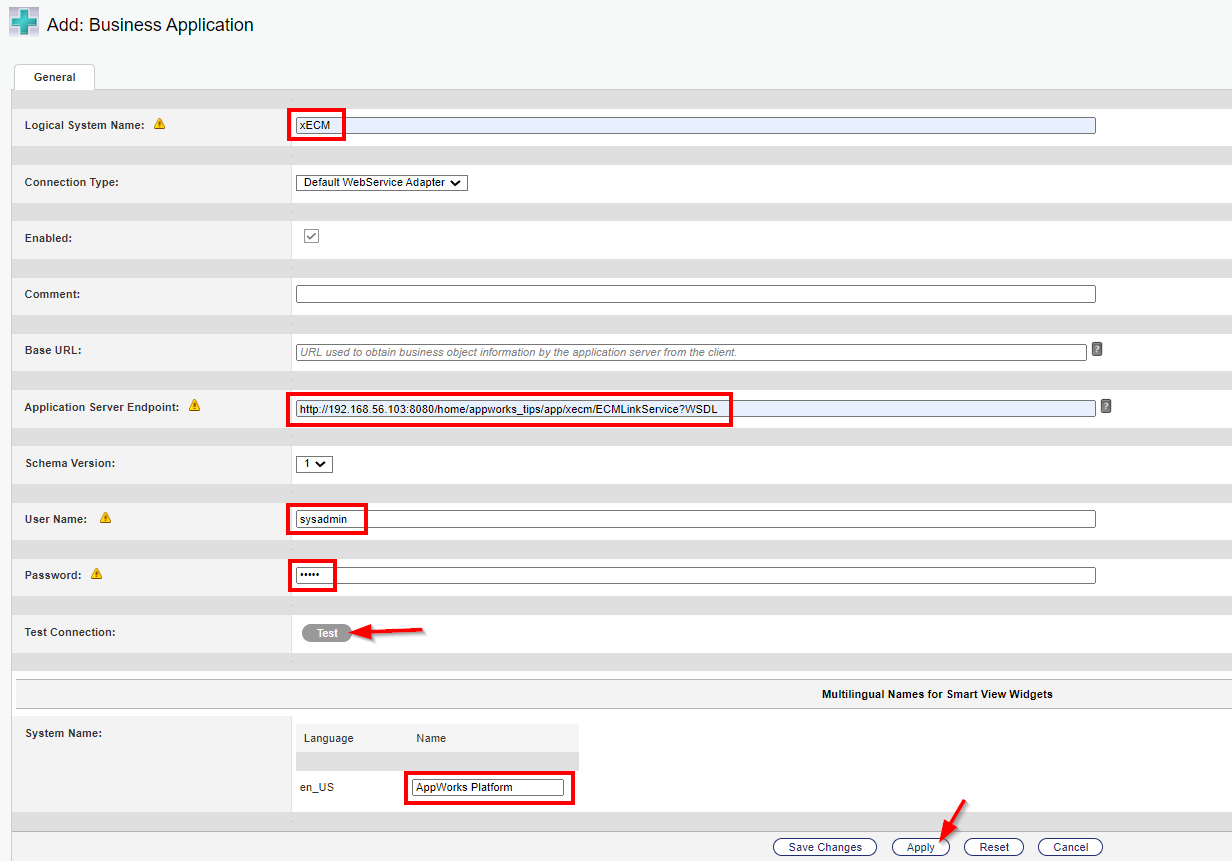Click the Reset button
1232x861 pixels.
click(993, 847)
